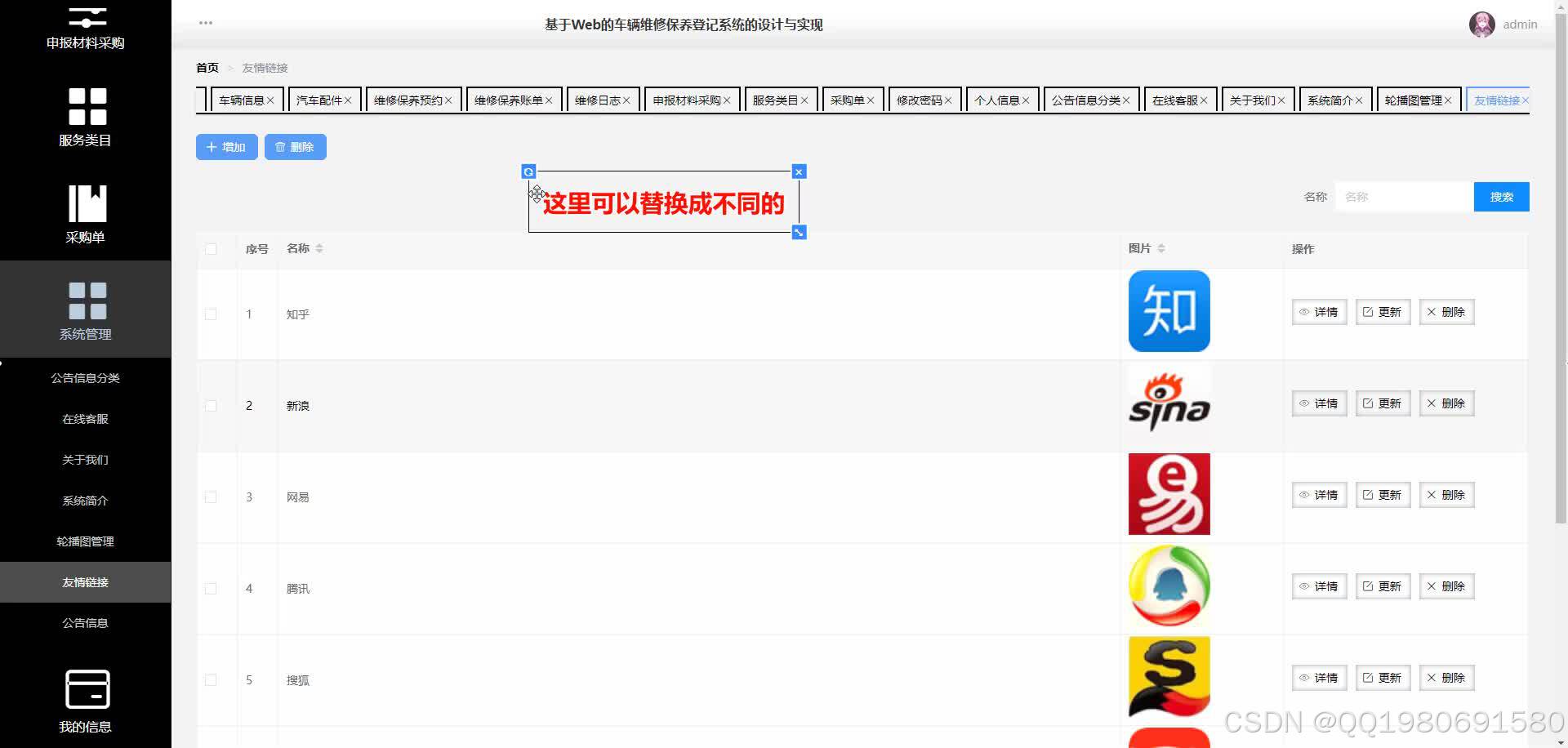The width and height of the screenshot is (1568, 748).
Task: Open the 搜狐 logo thumbnail
Action: click(1169, 677)
